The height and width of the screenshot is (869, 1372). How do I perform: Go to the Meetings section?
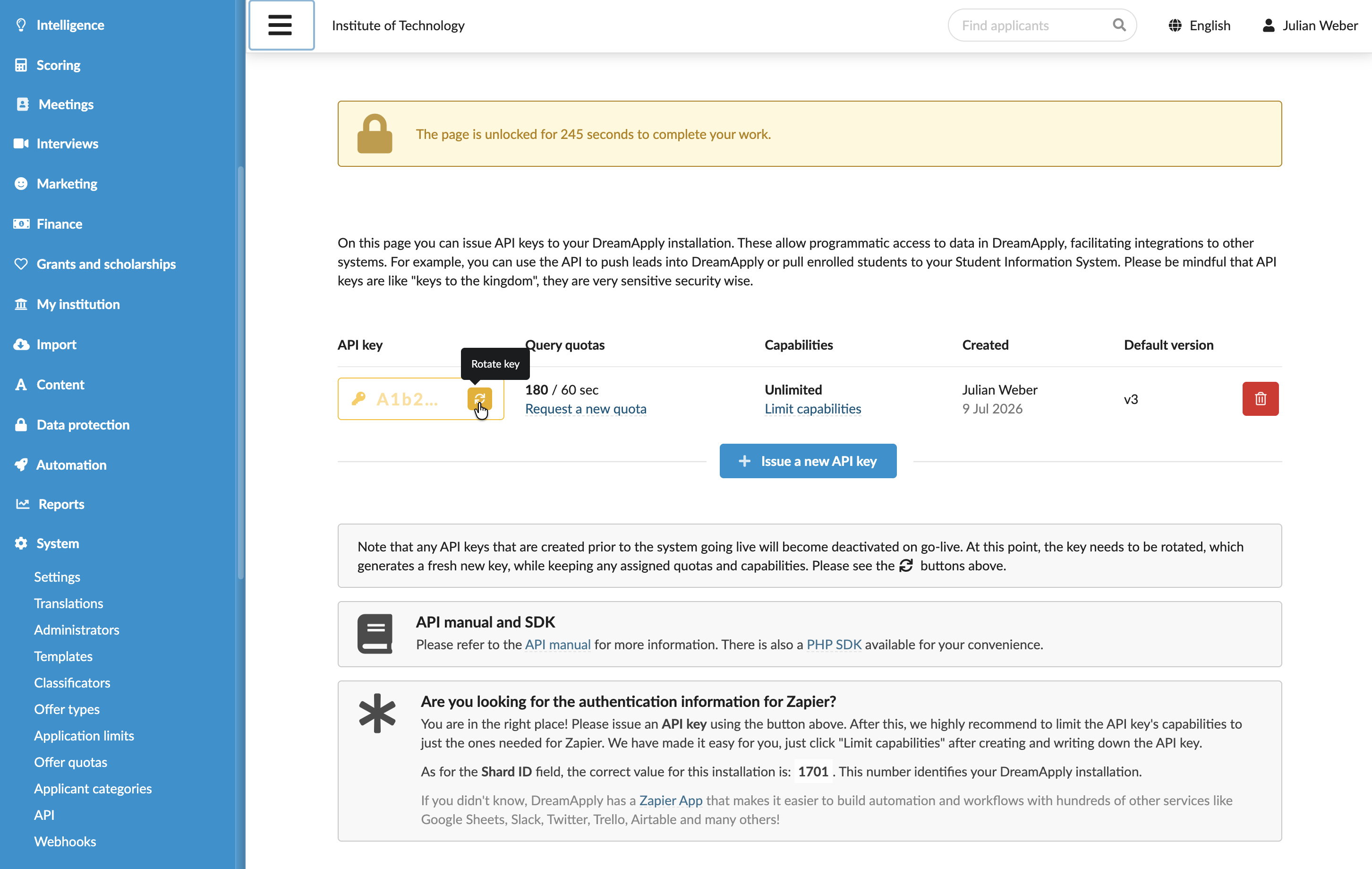tap(66, 104)
